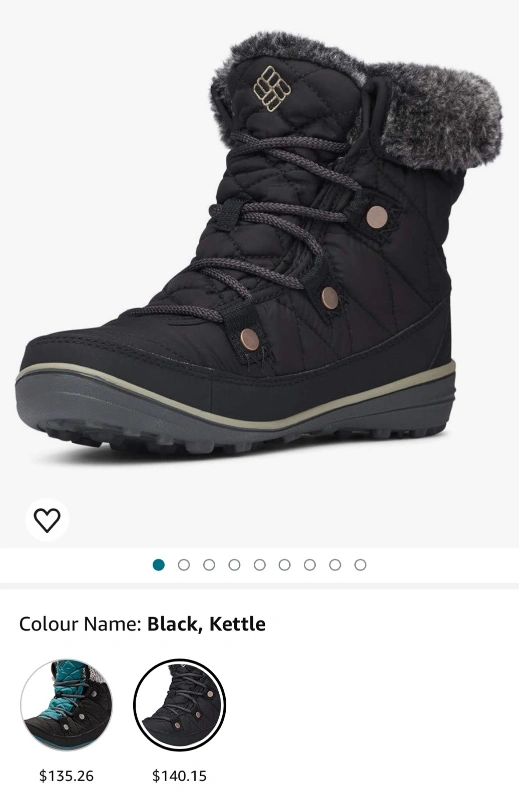
Task: Go to second image carousel dot
Action: point(184,565)
